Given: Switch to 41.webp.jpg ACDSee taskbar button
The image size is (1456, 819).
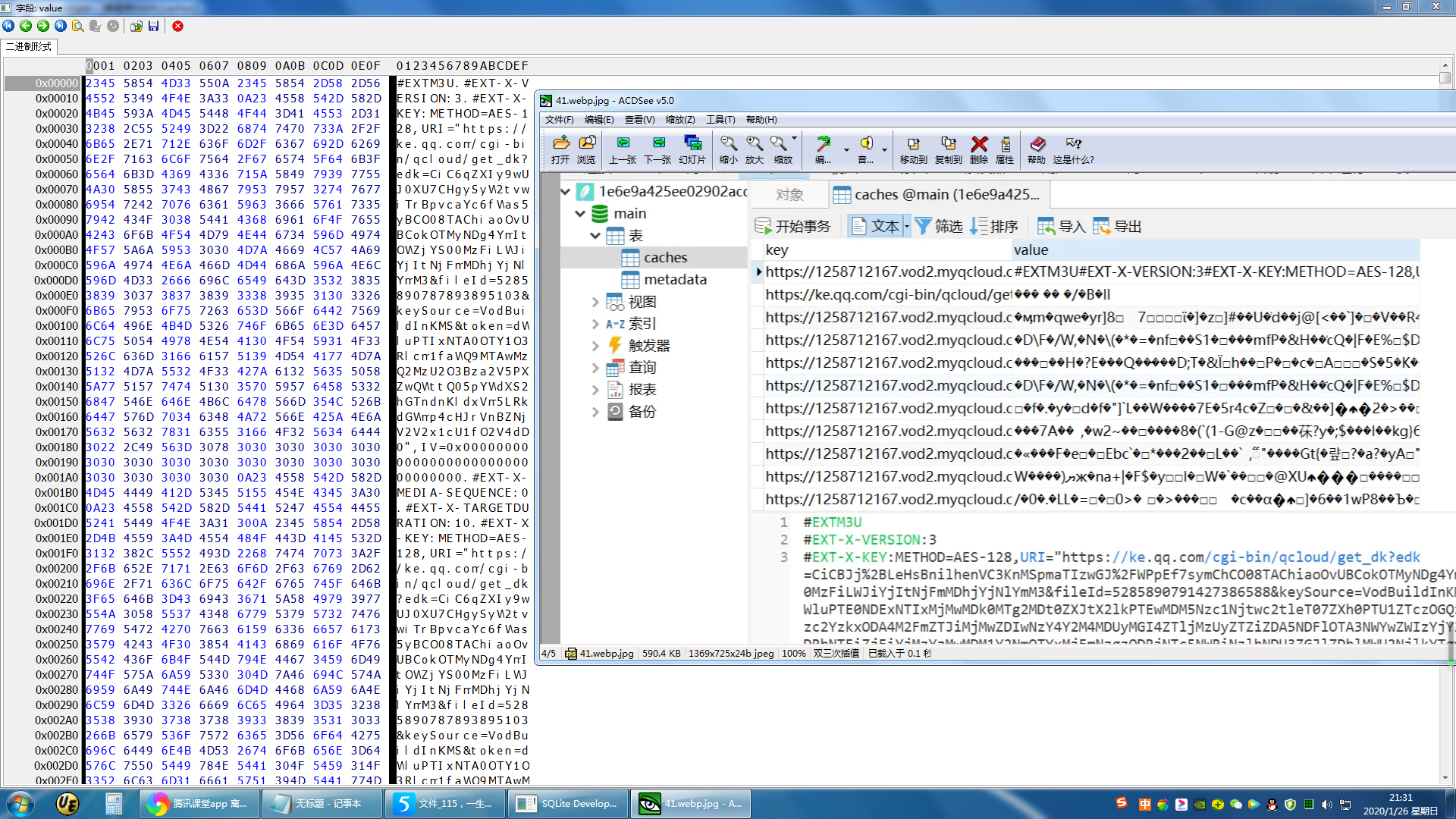Looking at the screenshot, I should click(x=691, y=803).
